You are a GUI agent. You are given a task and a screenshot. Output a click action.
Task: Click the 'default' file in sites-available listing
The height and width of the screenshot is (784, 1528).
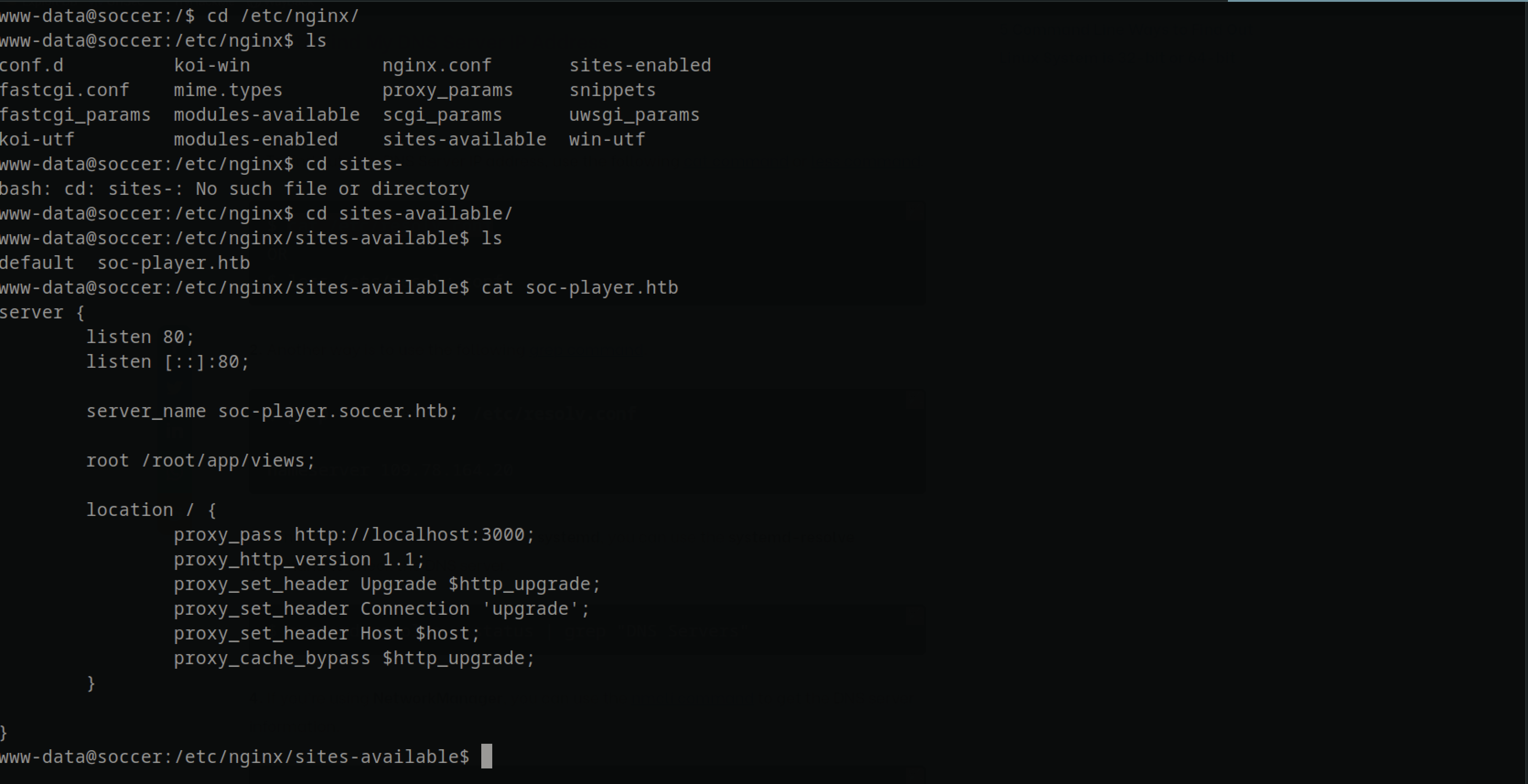[x=37, y=263]
